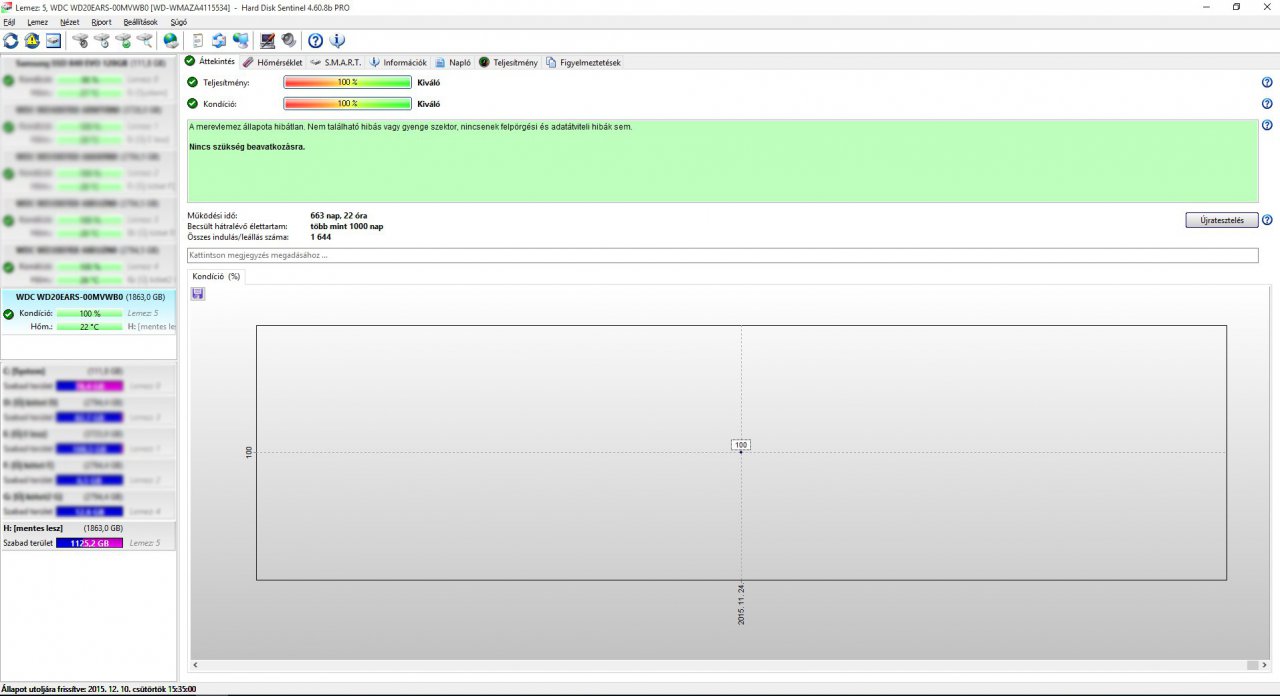Click the yellow warning alert toolbar icon
The image size is (1280, 696).
point(32,41)
